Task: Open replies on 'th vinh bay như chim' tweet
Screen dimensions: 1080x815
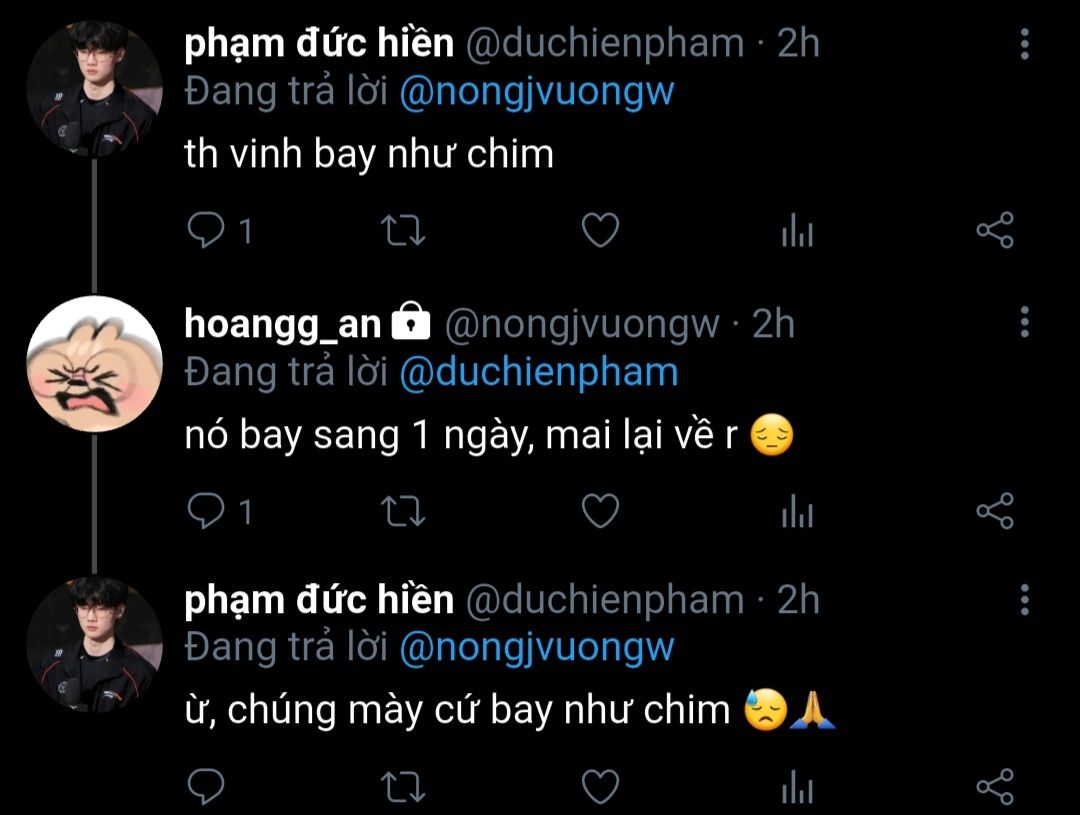Action: (x=206, y=230)
